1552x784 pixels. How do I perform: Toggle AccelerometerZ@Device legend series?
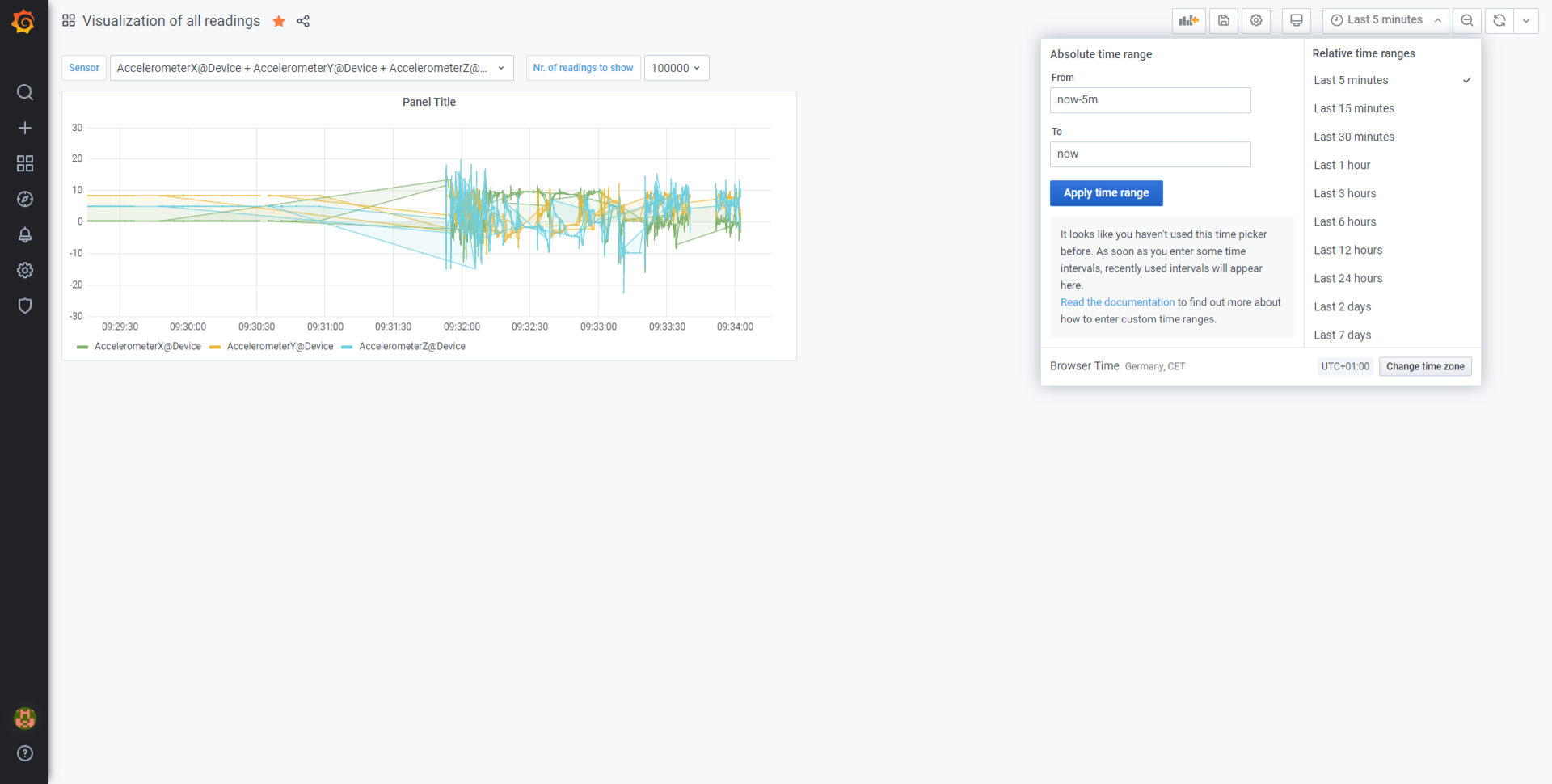click(x=412, y=346)
